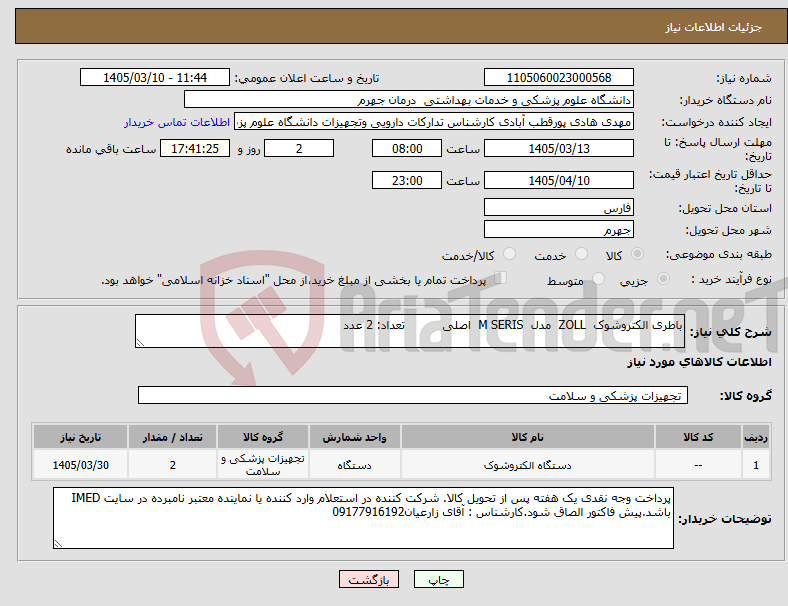The height and width of the screenshot is (606, 788).
Task: Click the delivery city field جهرم
Action: click(x=559, y=229)
